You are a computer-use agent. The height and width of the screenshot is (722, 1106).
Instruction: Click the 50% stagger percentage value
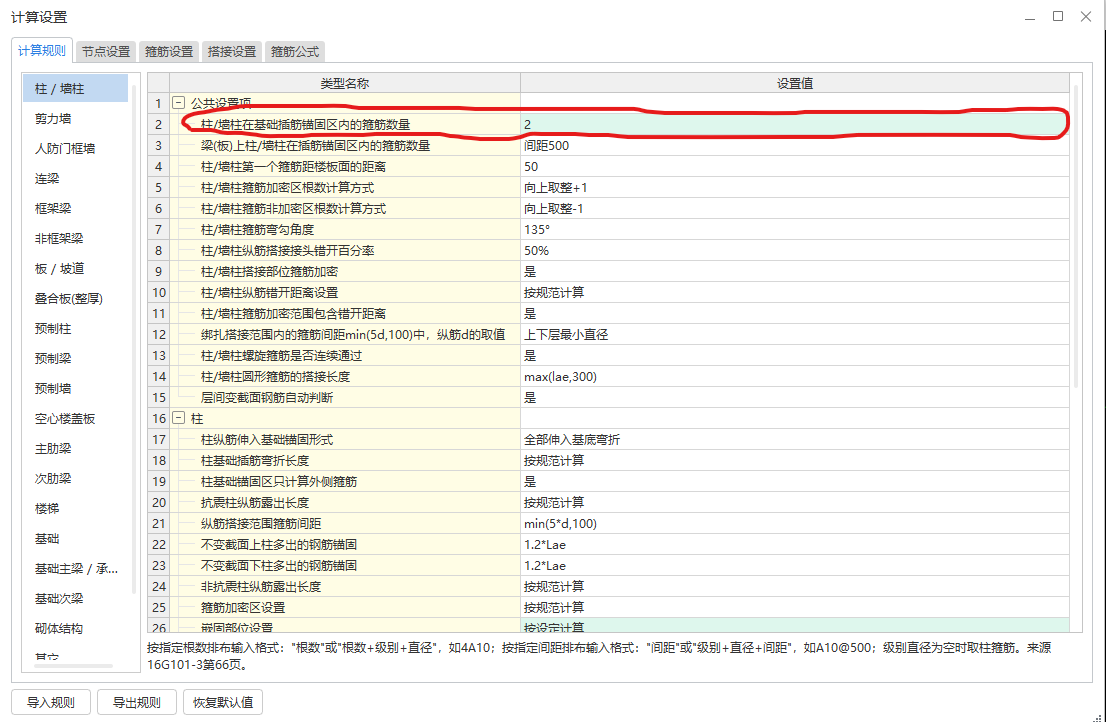795,250
